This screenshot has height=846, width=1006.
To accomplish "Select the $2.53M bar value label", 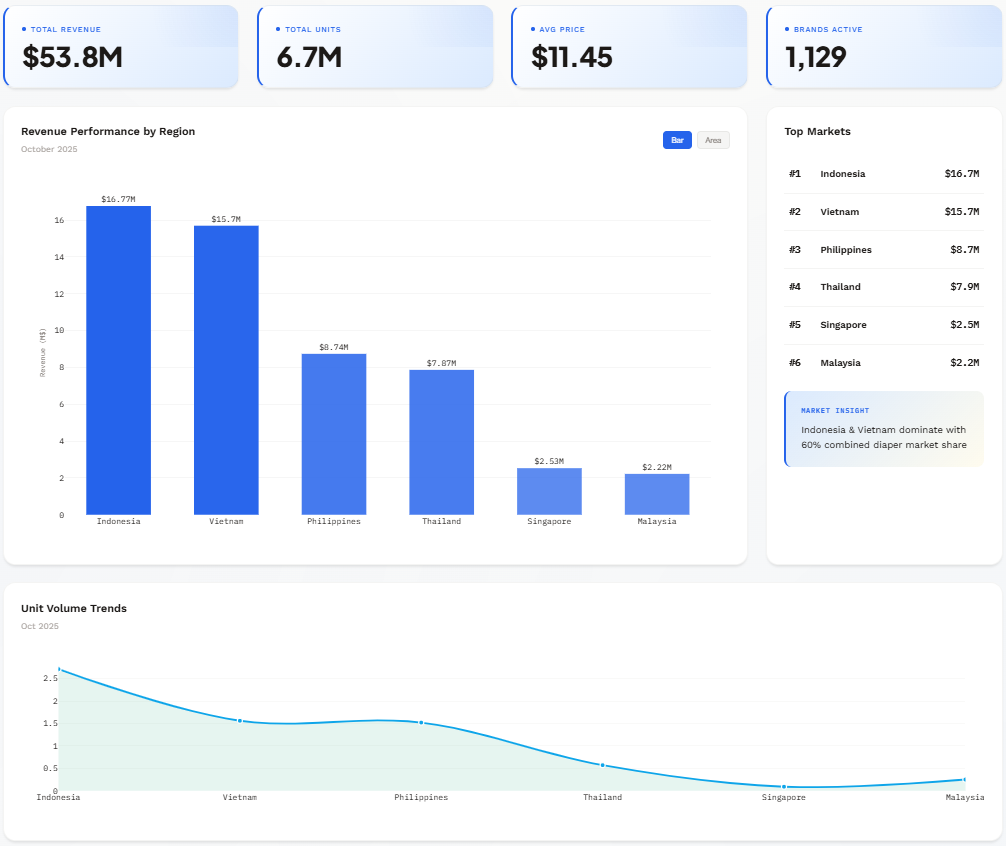I will pyautogui.click(x=549, y=461).
